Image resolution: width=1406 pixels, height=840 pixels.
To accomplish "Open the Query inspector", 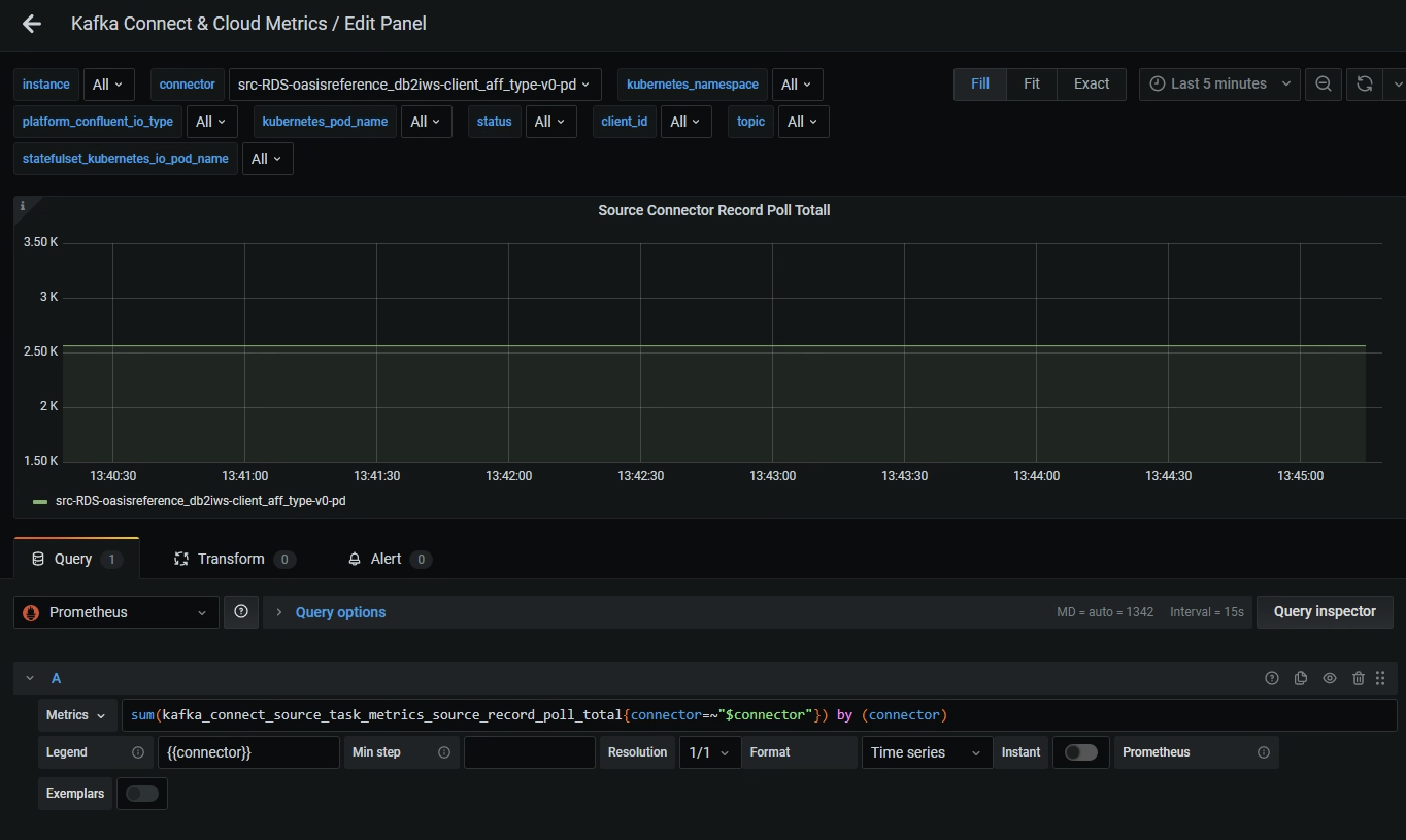I will [x=1325, y=611].
